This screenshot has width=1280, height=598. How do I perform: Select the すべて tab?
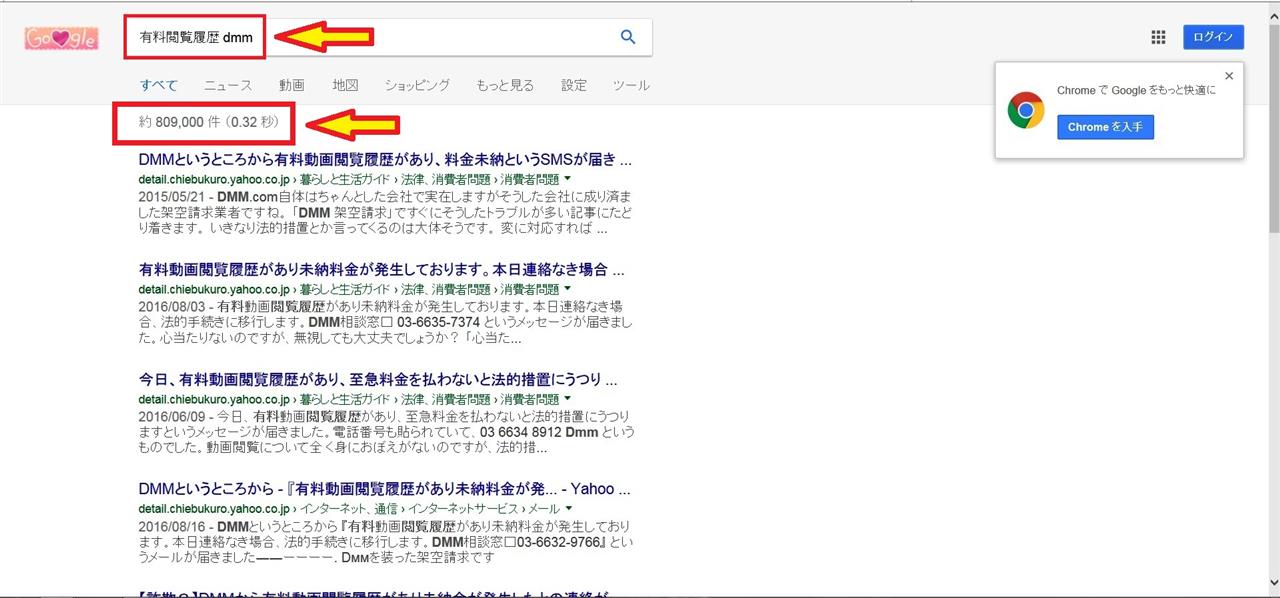point(159,85)
